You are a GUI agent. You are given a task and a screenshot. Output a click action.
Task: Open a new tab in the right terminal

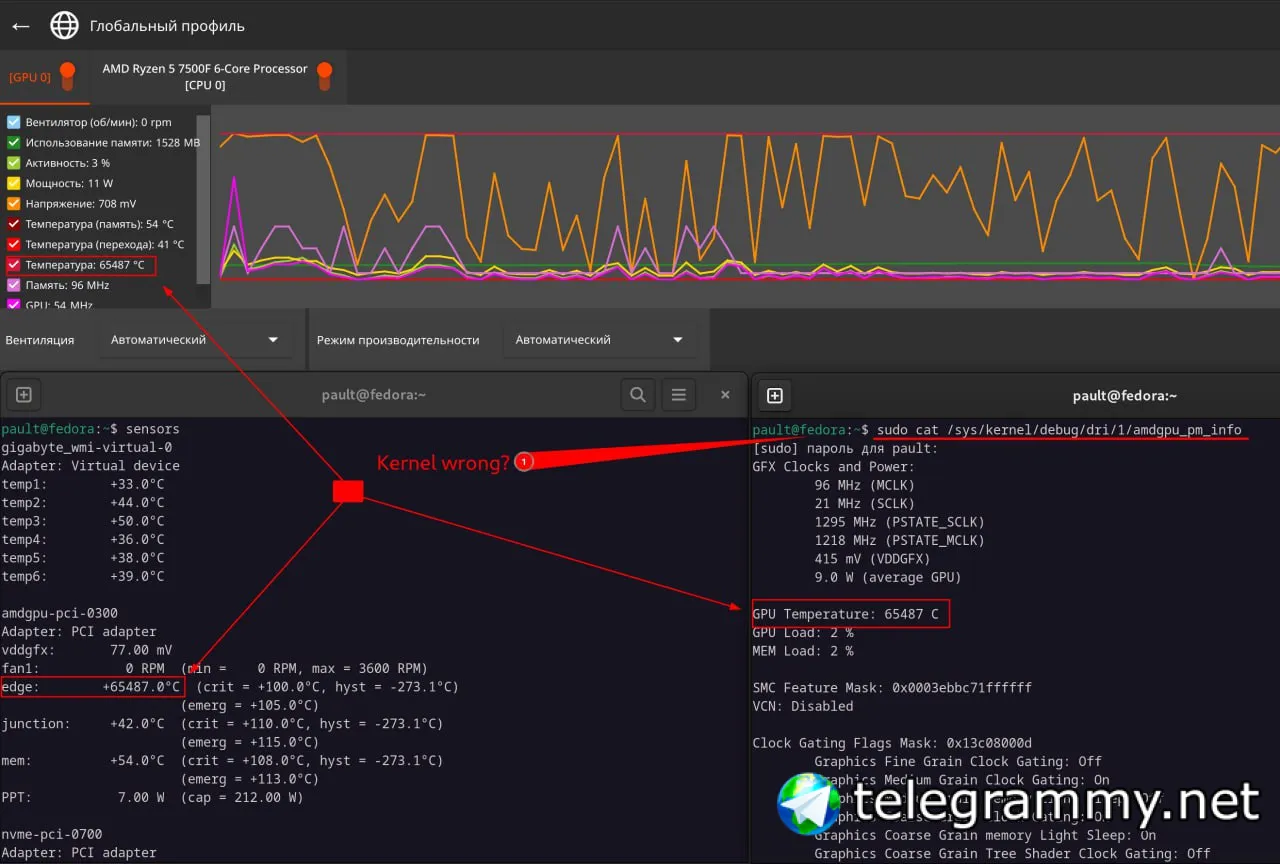pos(774,395)
